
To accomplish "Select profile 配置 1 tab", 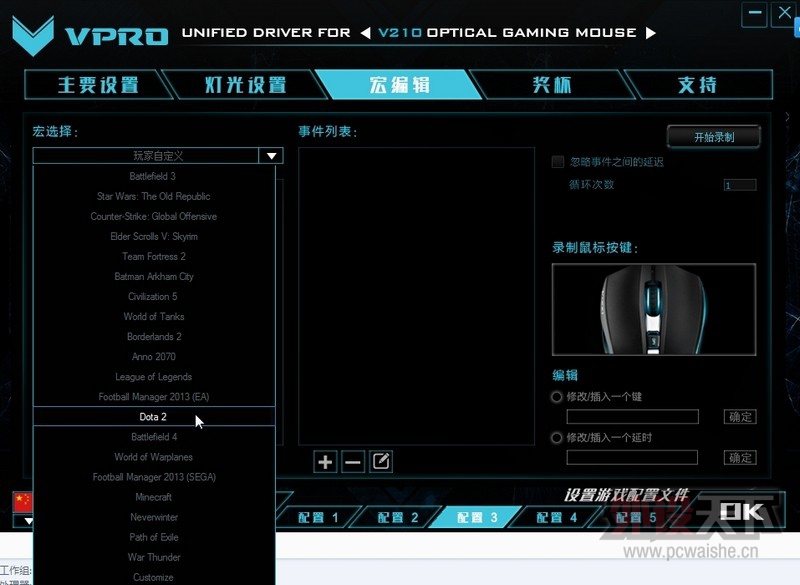I will (318, 518).
